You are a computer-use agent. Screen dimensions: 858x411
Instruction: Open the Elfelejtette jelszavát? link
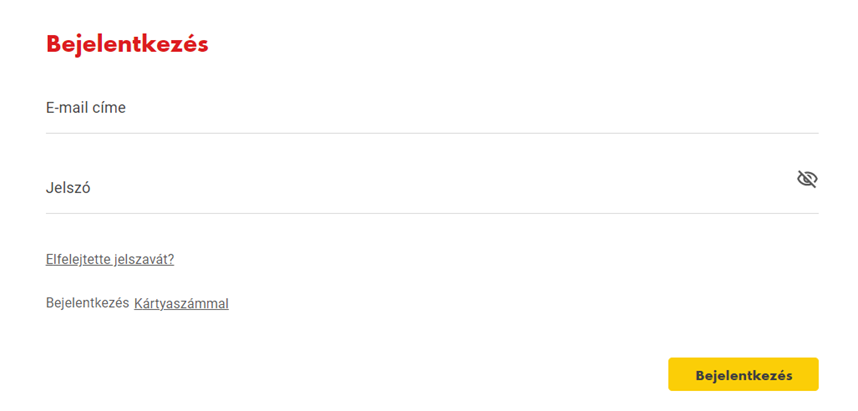[110, 259]
